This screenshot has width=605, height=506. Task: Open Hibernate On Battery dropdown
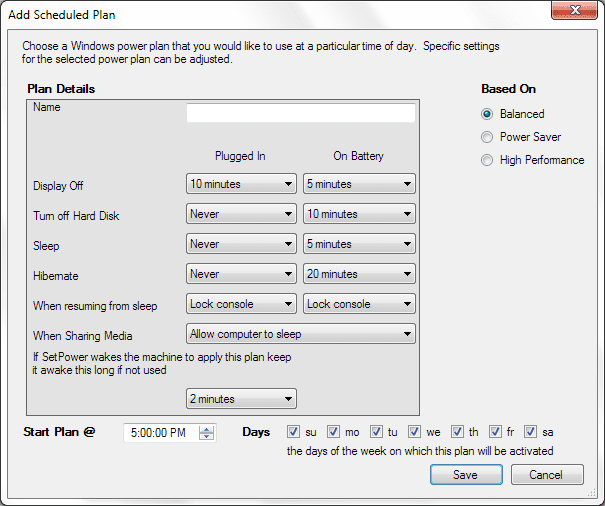[x=359, y=274]
